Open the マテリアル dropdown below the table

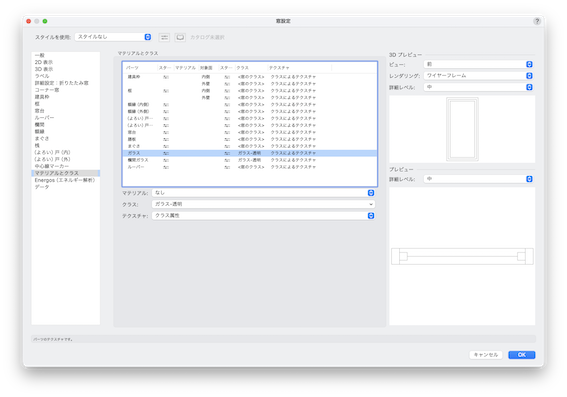pos(263,193)
